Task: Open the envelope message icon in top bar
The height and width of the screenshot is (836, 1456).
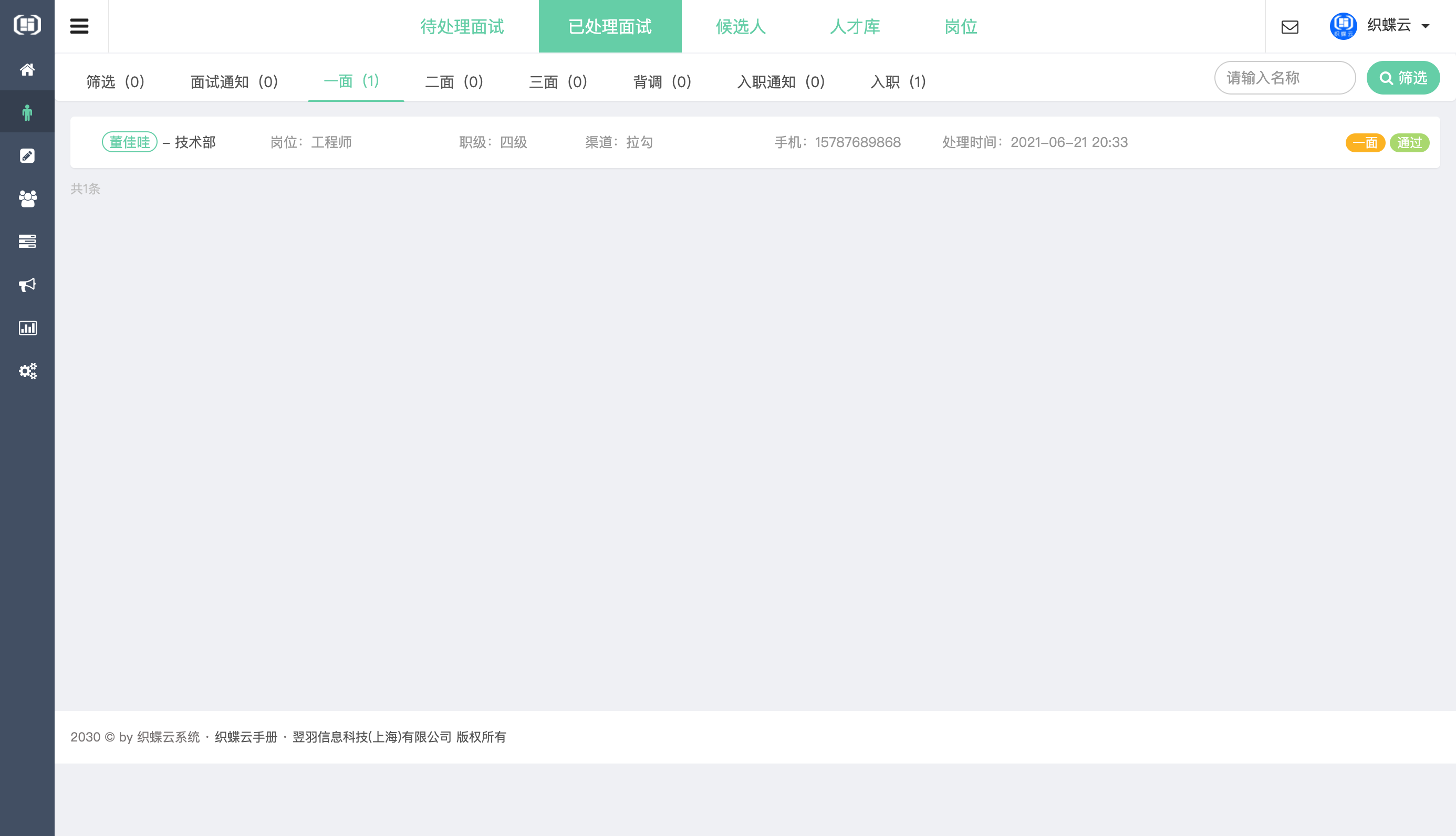Action: [1289, 26]
